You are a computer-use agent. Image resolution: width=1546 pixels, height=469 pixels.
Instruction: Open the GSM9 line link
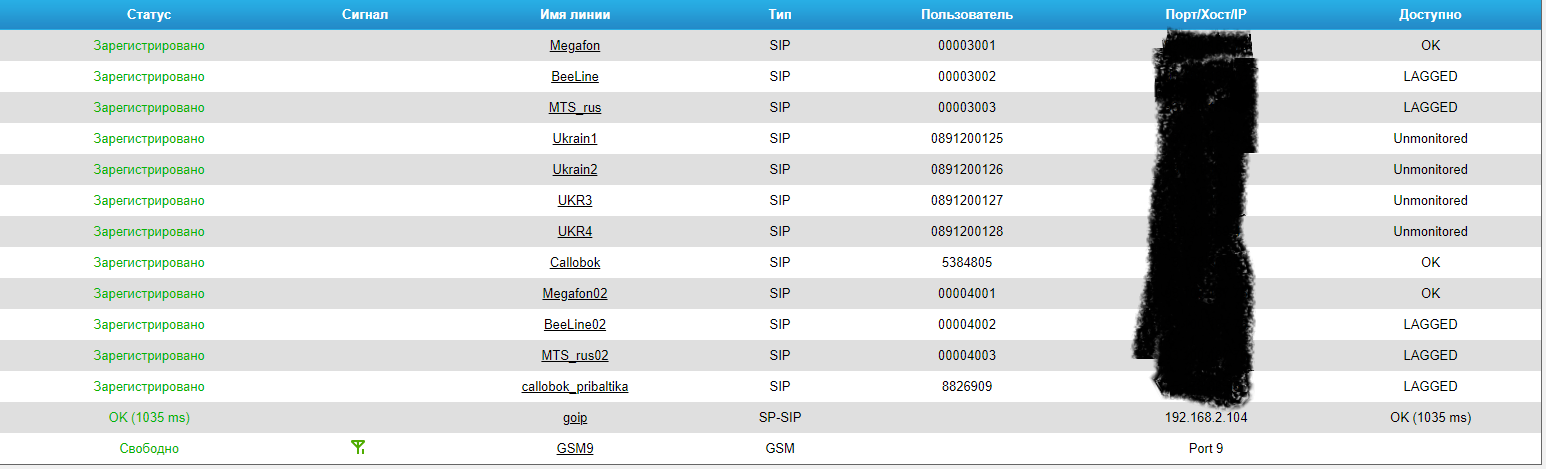pyautogui.click(x=575, y=448)
